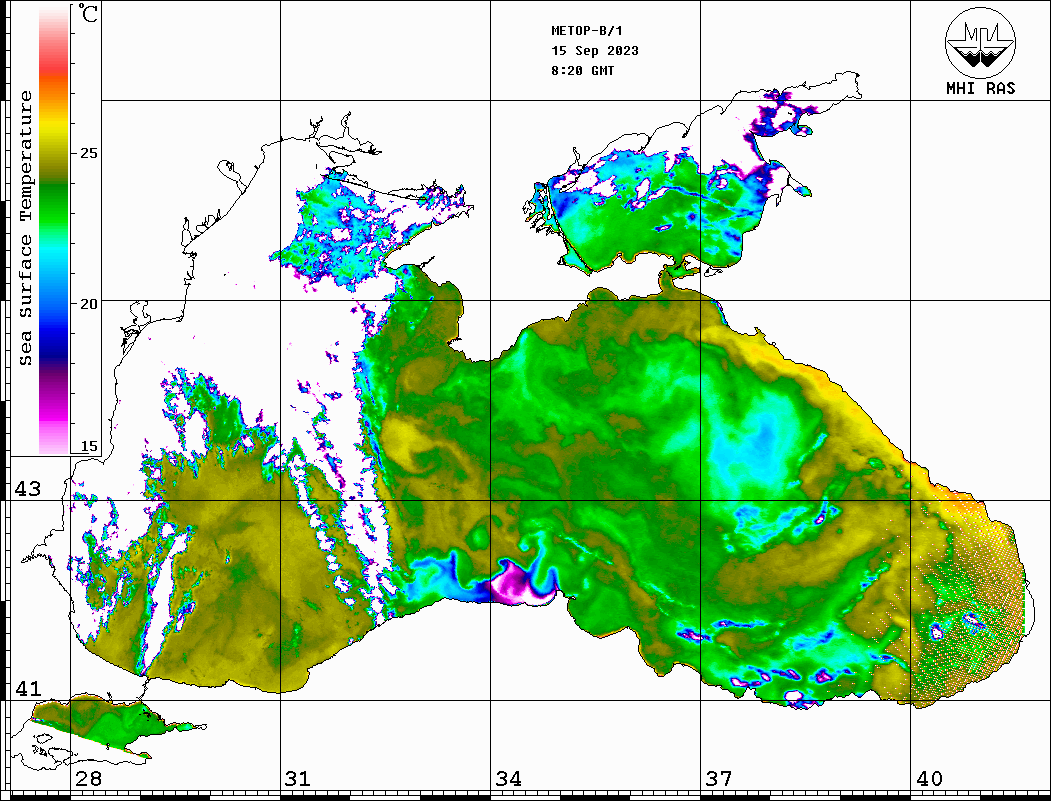The image size is (1051, 801).
Task: Click the 34 longitude label
Action: (508, 779)
